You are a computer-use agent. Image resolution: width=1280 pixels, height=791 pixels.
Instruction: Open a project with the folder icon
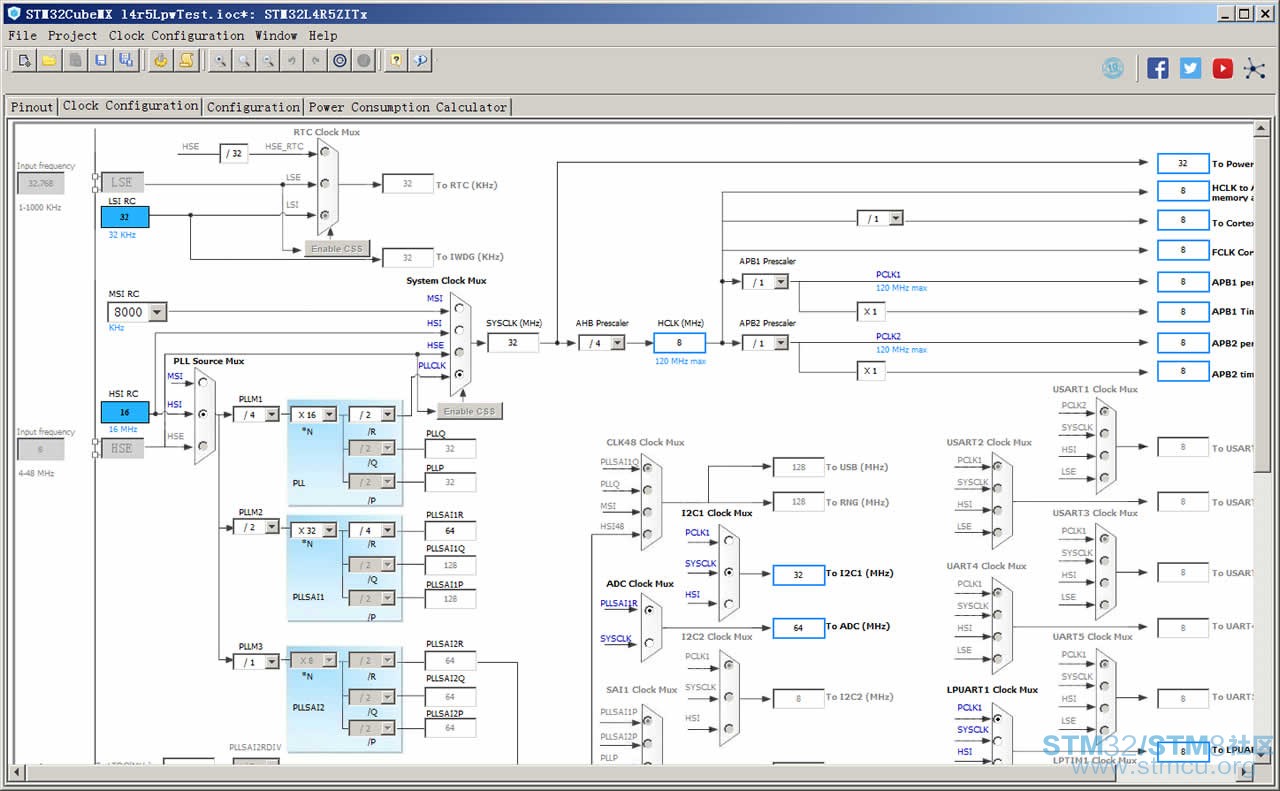[49, 61]
